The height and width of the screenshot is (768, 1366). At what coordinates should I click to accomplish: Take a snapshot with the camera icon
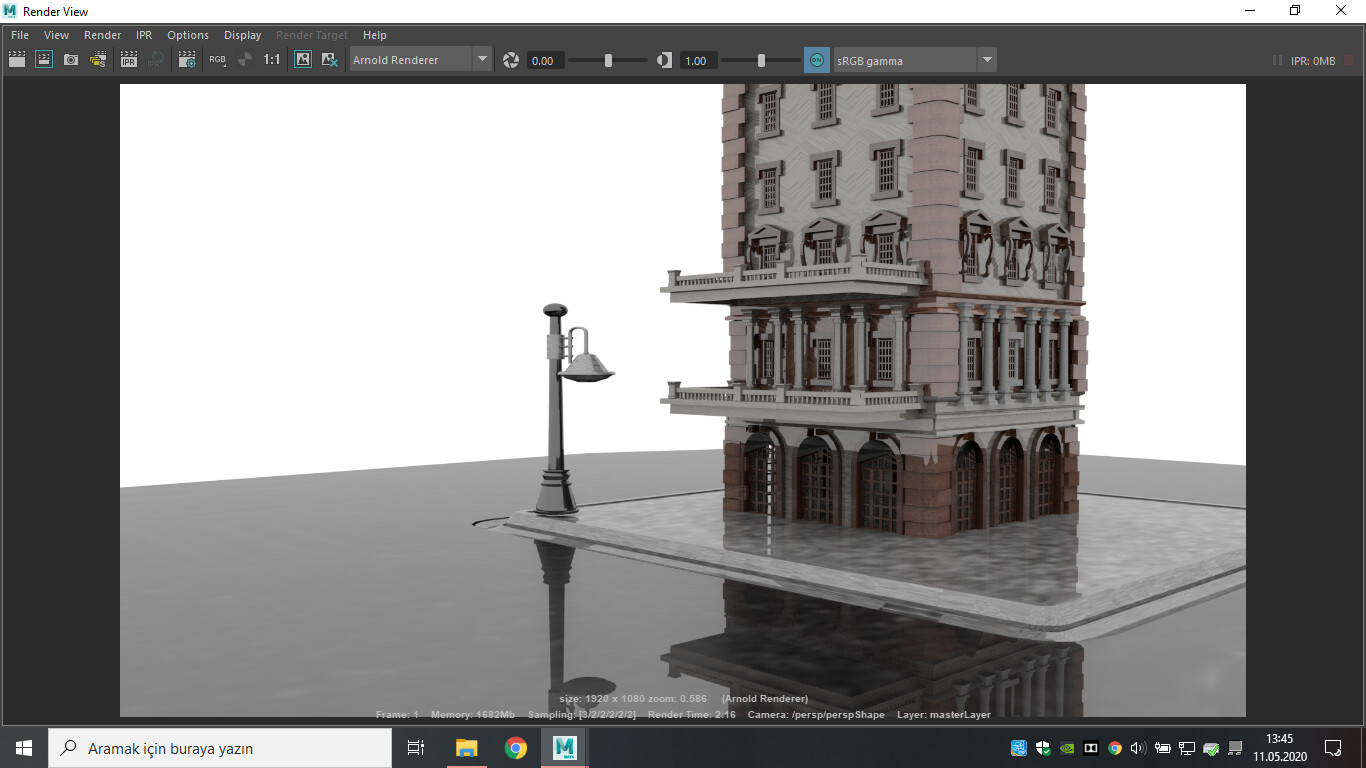[71, 60]
